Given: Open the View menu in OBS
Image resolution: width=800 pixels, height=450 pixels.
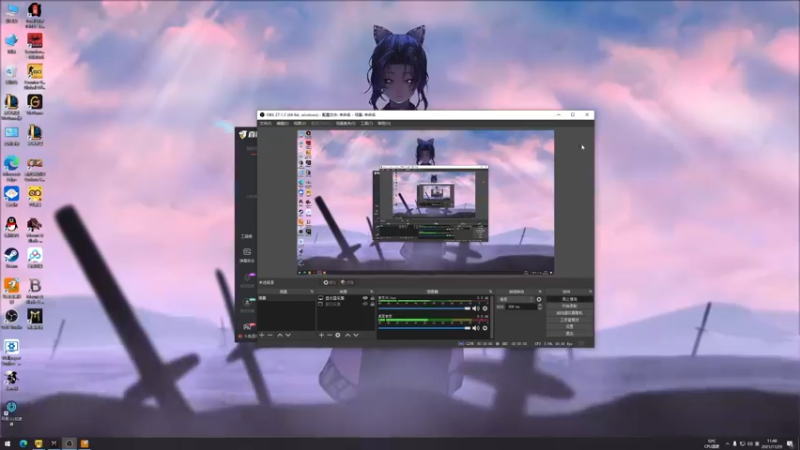Looking at the screenshot, I should coord(299,123).
